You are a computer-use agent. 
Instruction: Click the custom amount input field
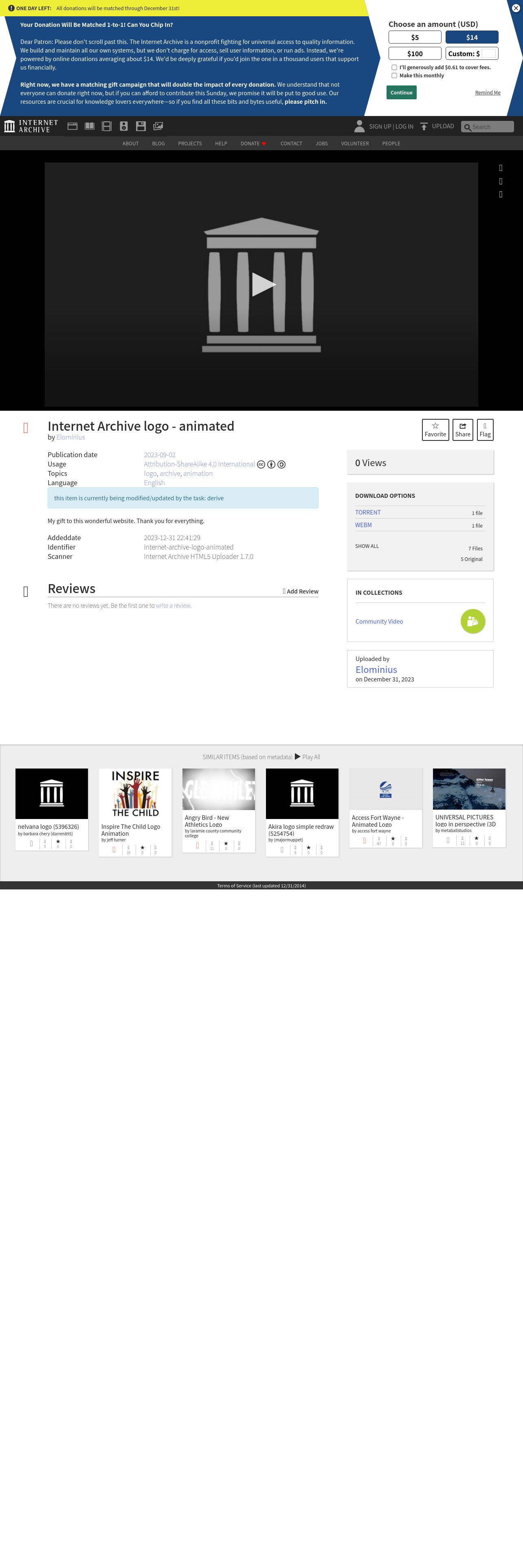[489, 54]
